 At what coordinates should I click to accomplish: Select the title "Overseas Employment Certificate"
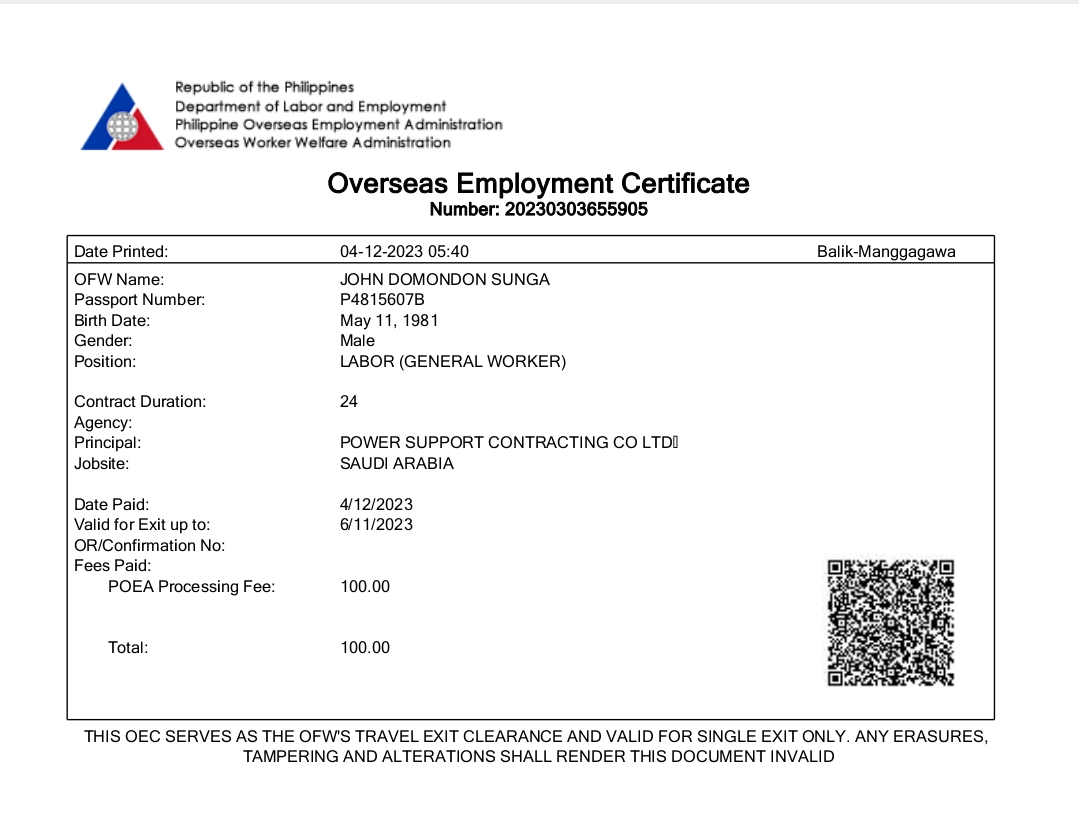pos(538,184)
